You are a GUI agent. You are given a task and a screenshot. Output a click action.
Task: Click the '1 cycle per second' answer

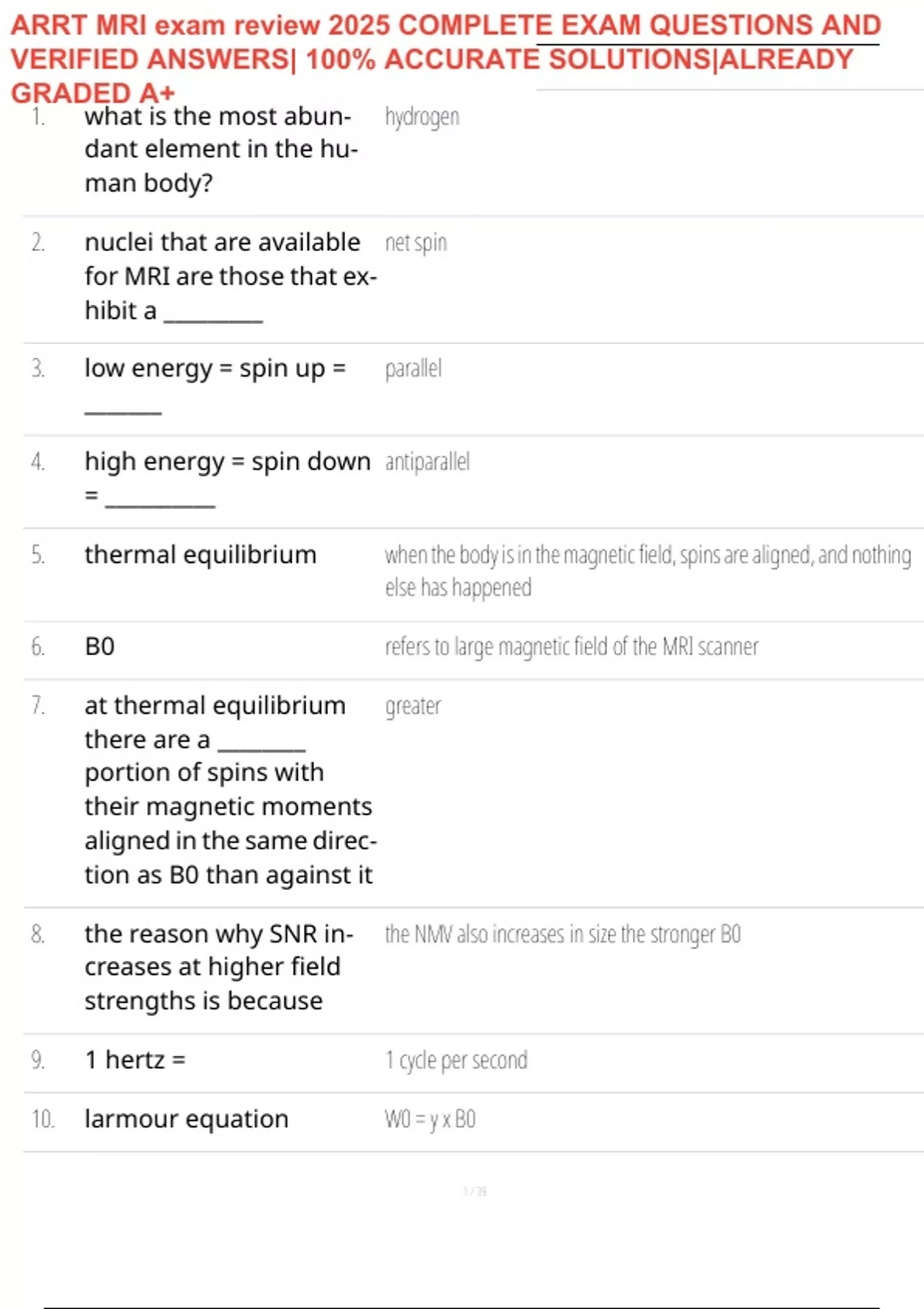pos(457,1060)
